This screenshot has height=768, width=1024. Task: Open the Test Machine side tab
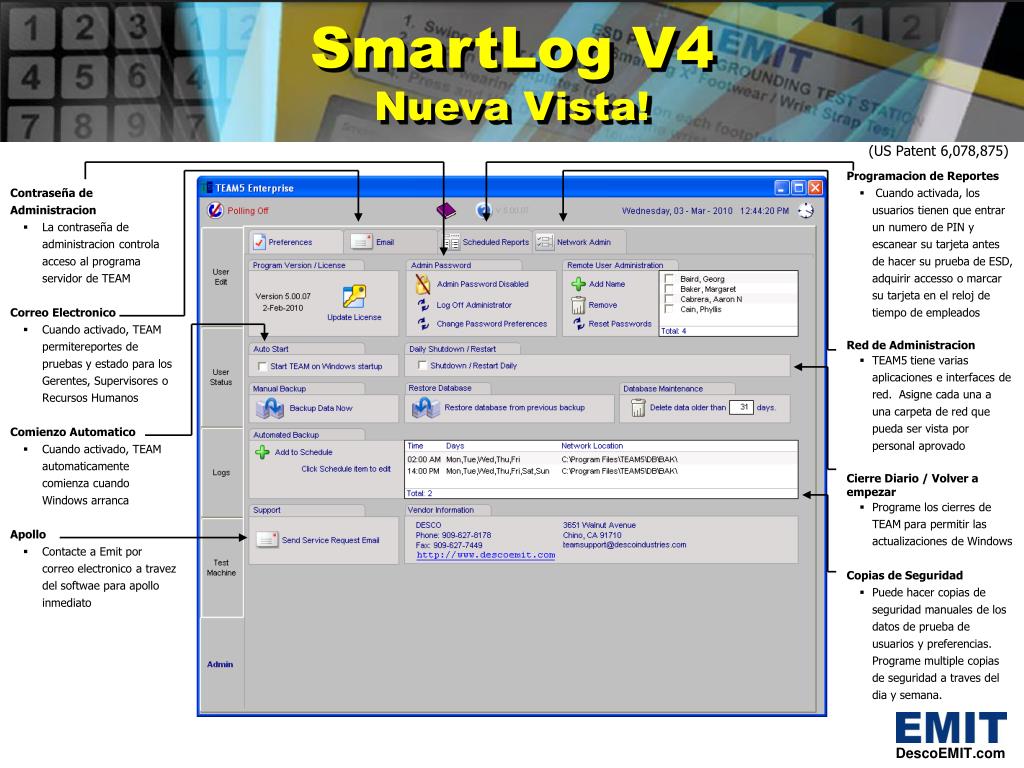tap(221, 568)
